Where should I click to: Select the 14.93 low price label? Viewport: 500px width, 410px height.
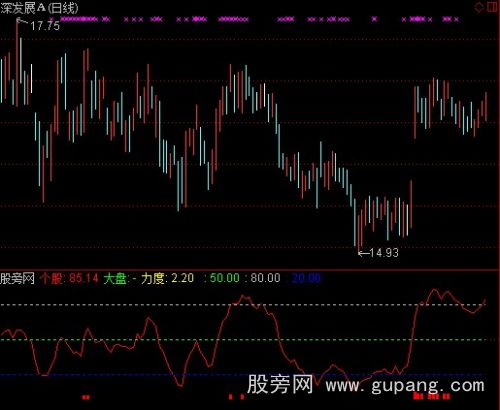pos(384,253)
